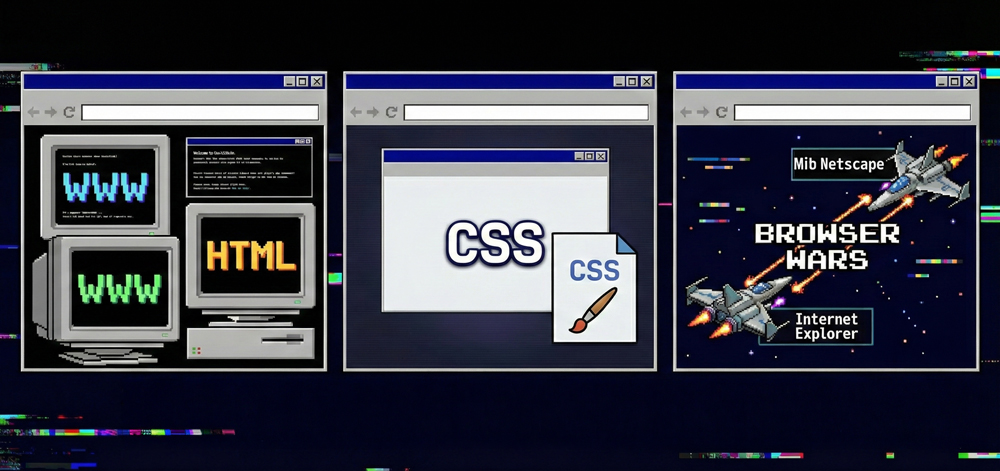Close the WWW/HTML browser window
Screen dimensions: 1000x471
316,81
